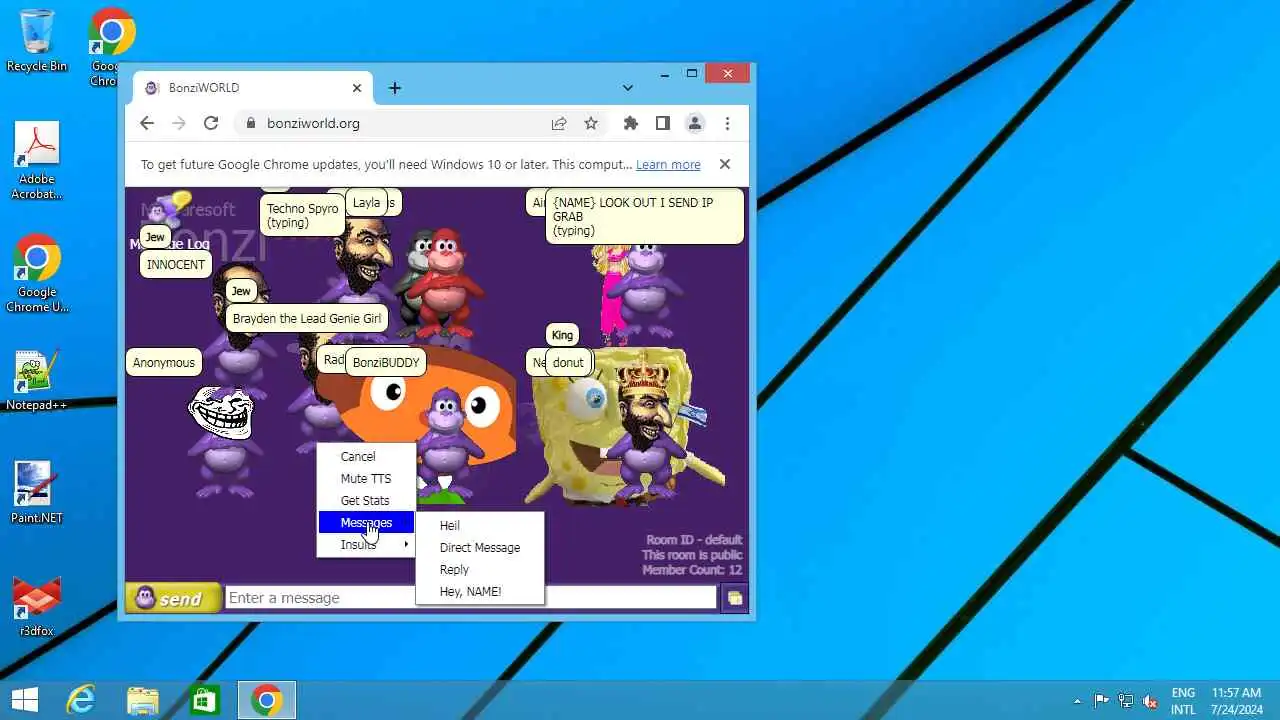Reload the bonziworld.org page
Image resolution: width=1280 pixels, height=720 pixels.
pos(211,123)
